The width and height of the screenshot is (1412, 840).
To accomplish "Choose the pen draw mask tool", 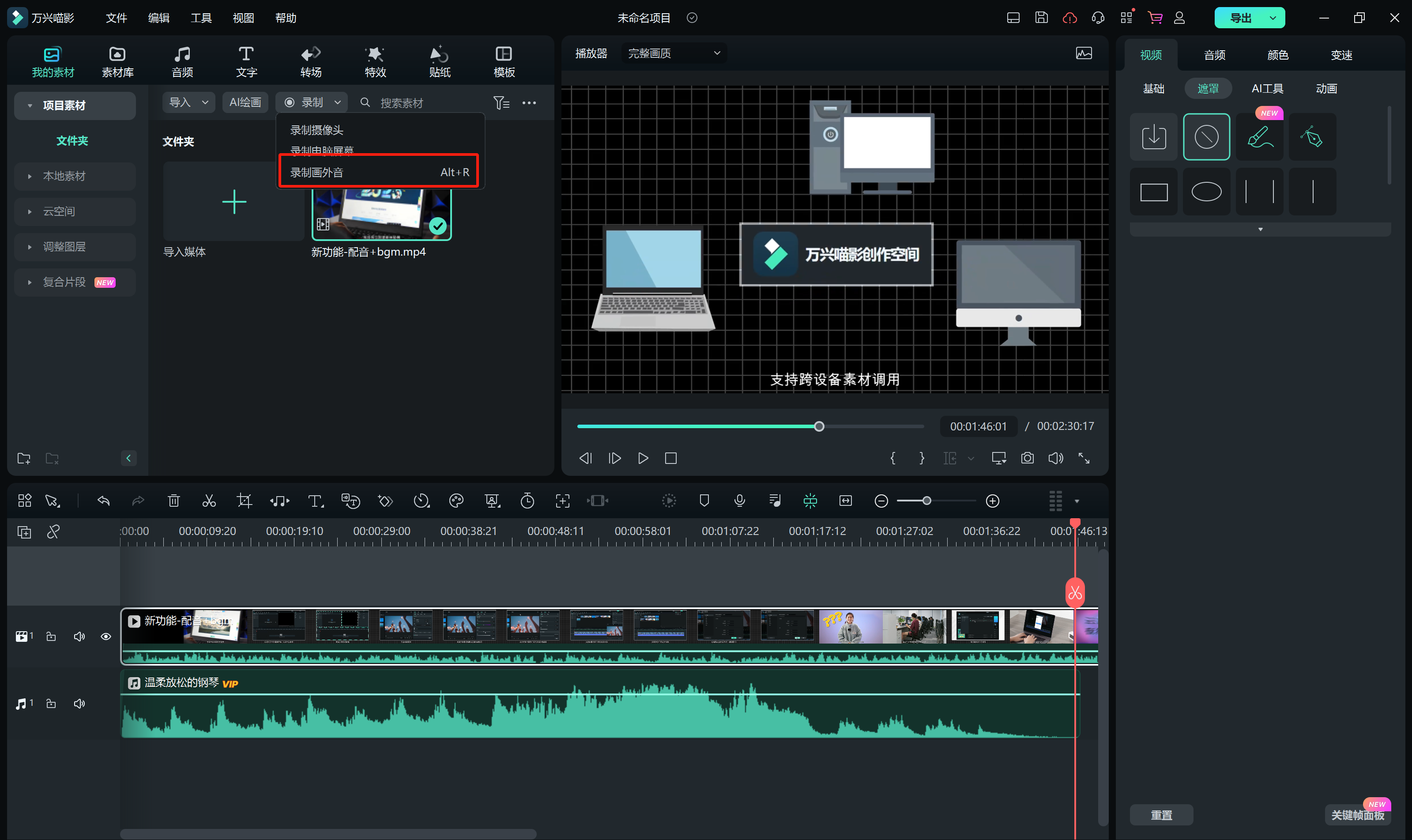I will pos(1312,137).
